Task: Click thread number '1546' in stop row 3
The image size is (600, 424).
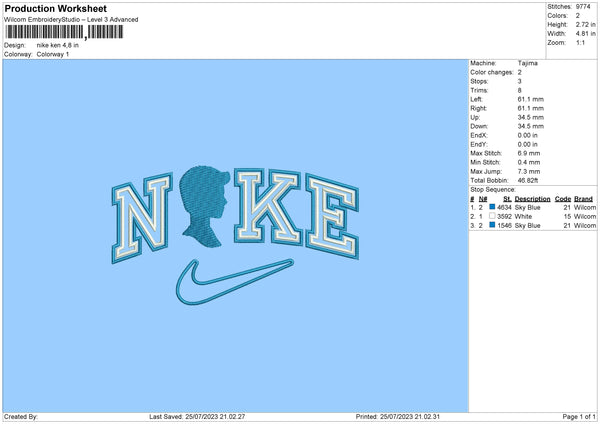Action: point(504,226)
